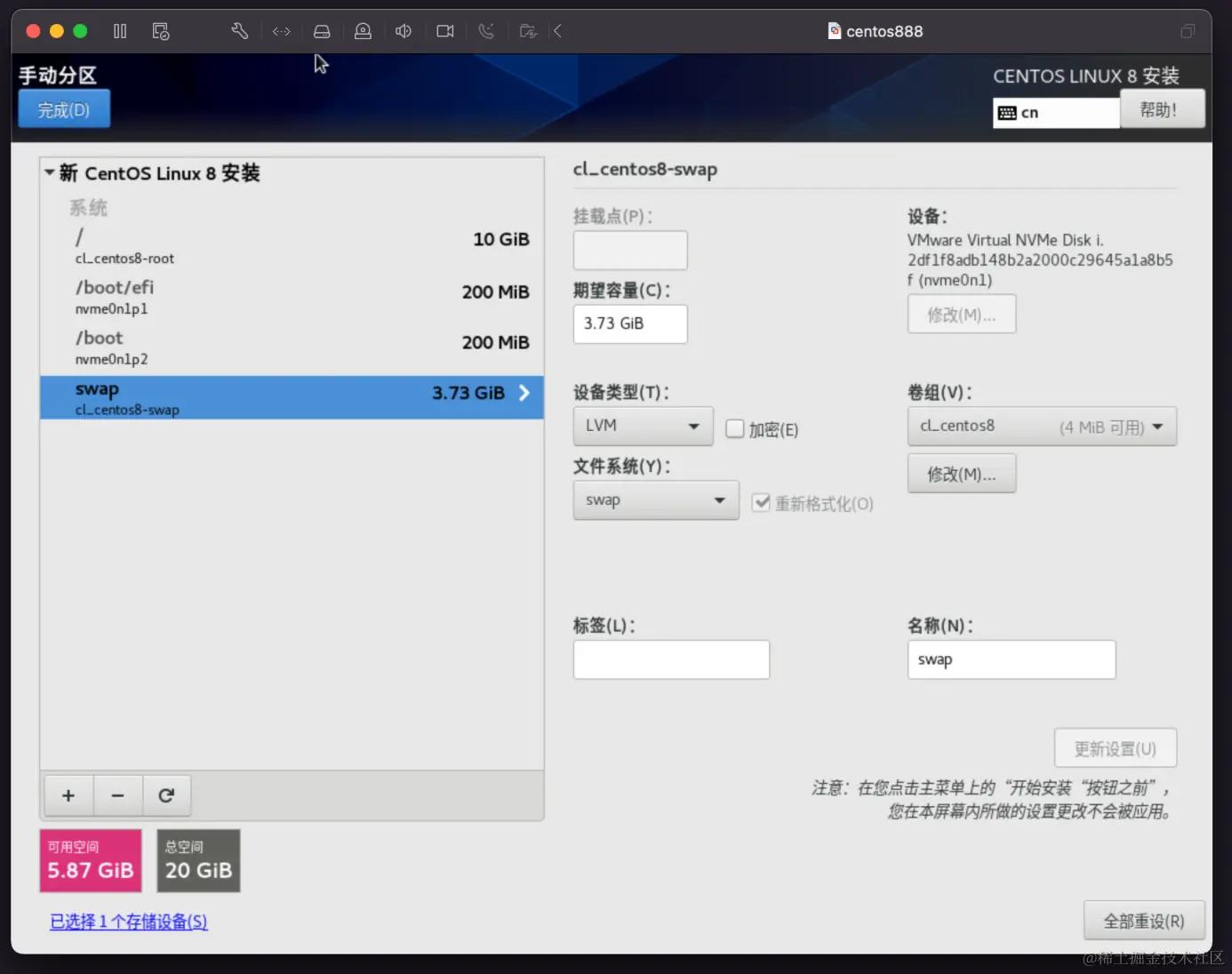Select the / root partition row
The image size is (1232, 974).
coord(292,246)
